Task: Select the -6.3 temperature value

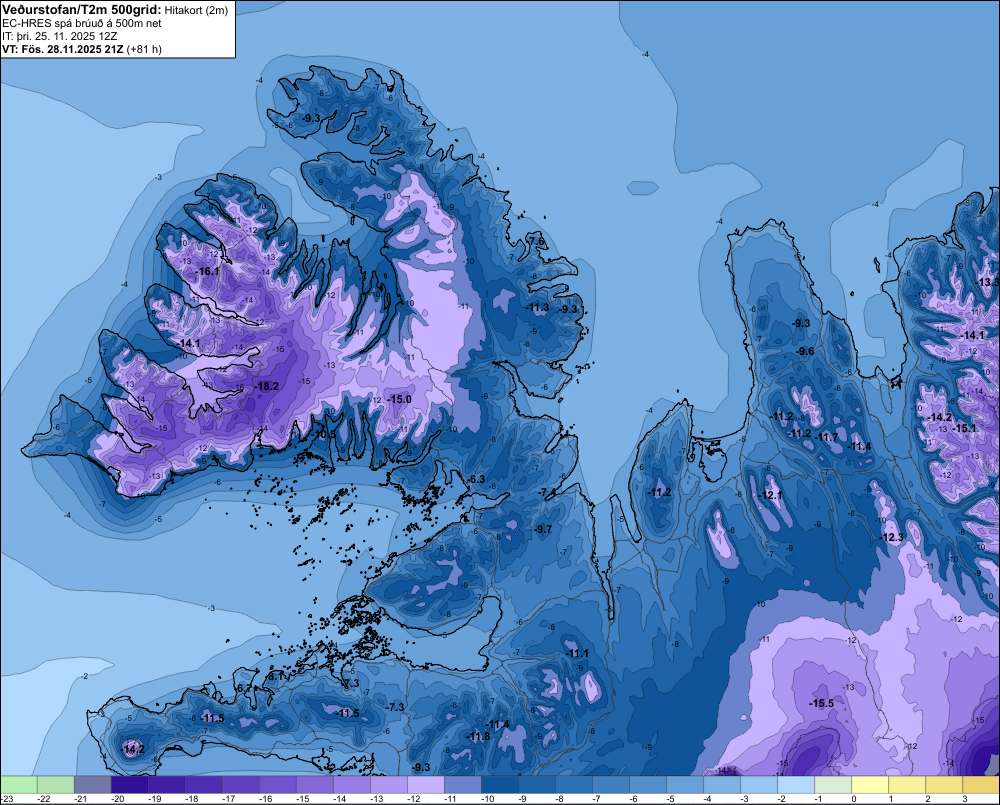Action: [476, 479]
